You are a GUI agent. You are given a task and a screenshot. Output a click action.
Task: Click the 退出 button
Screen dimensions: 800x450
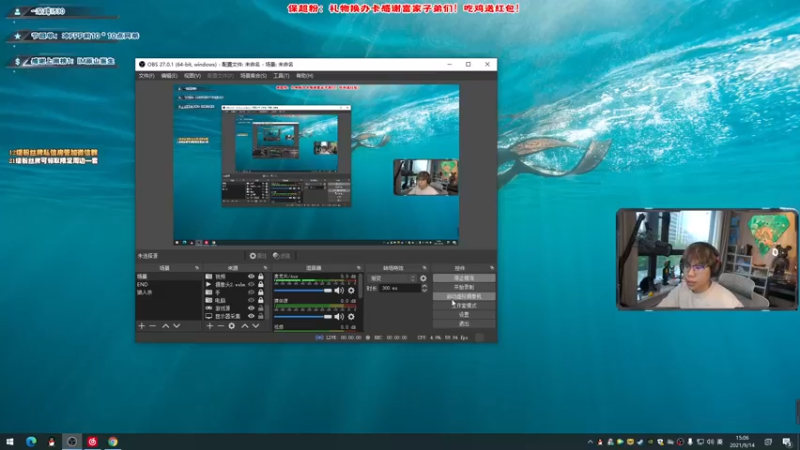[464, 324]
